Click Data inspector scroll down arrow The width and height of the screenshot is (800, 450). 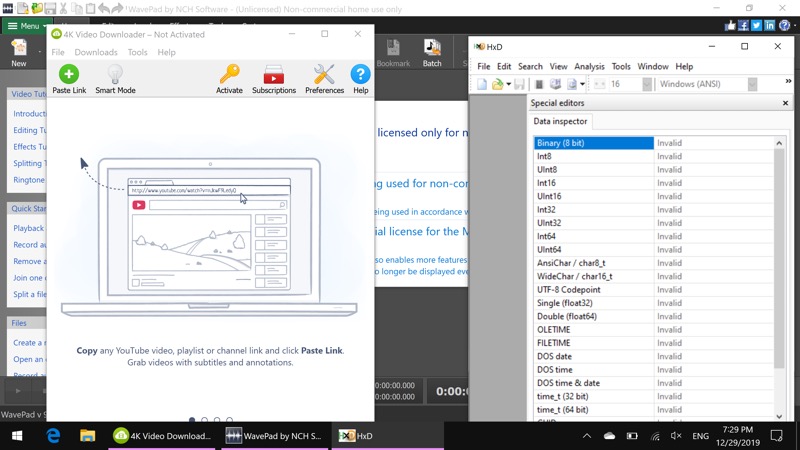click(779, 416)
